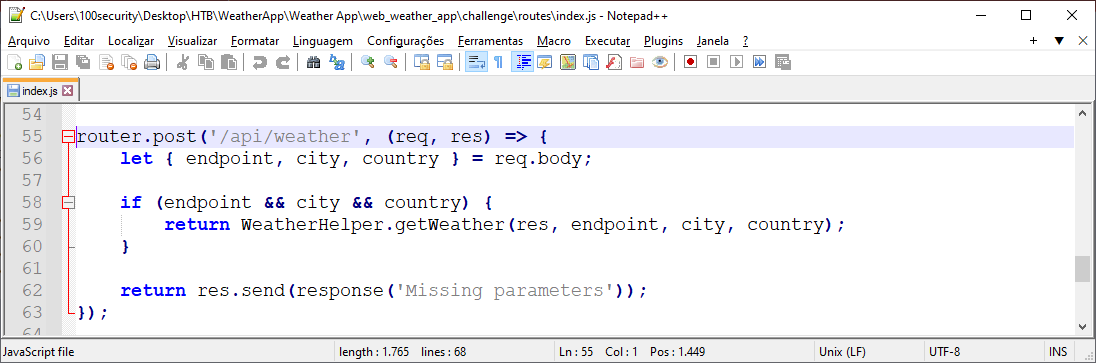Open the Localizar menu
This screenshot has height=363, width=1096.
tap(131, 41)
